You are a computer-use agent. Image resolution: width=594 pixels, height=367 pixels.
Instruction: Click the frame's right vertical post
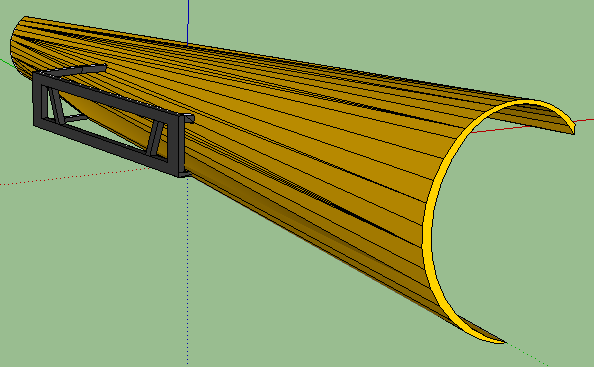point(181,146)
